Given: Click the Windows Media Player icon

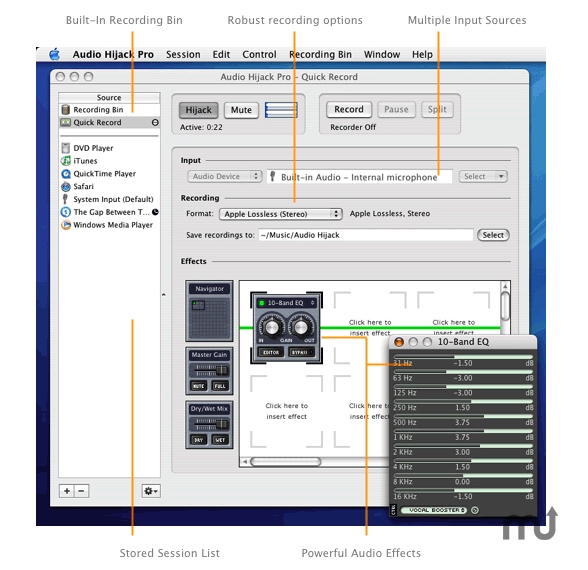Looking at the screenshot, I should [x=66, y=225].
